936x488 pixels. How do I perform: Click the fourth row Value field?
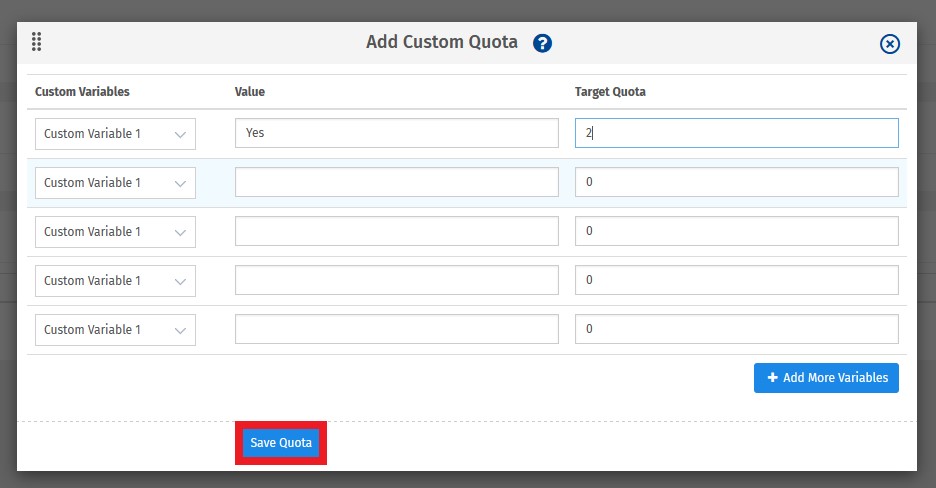pos(396,281)
